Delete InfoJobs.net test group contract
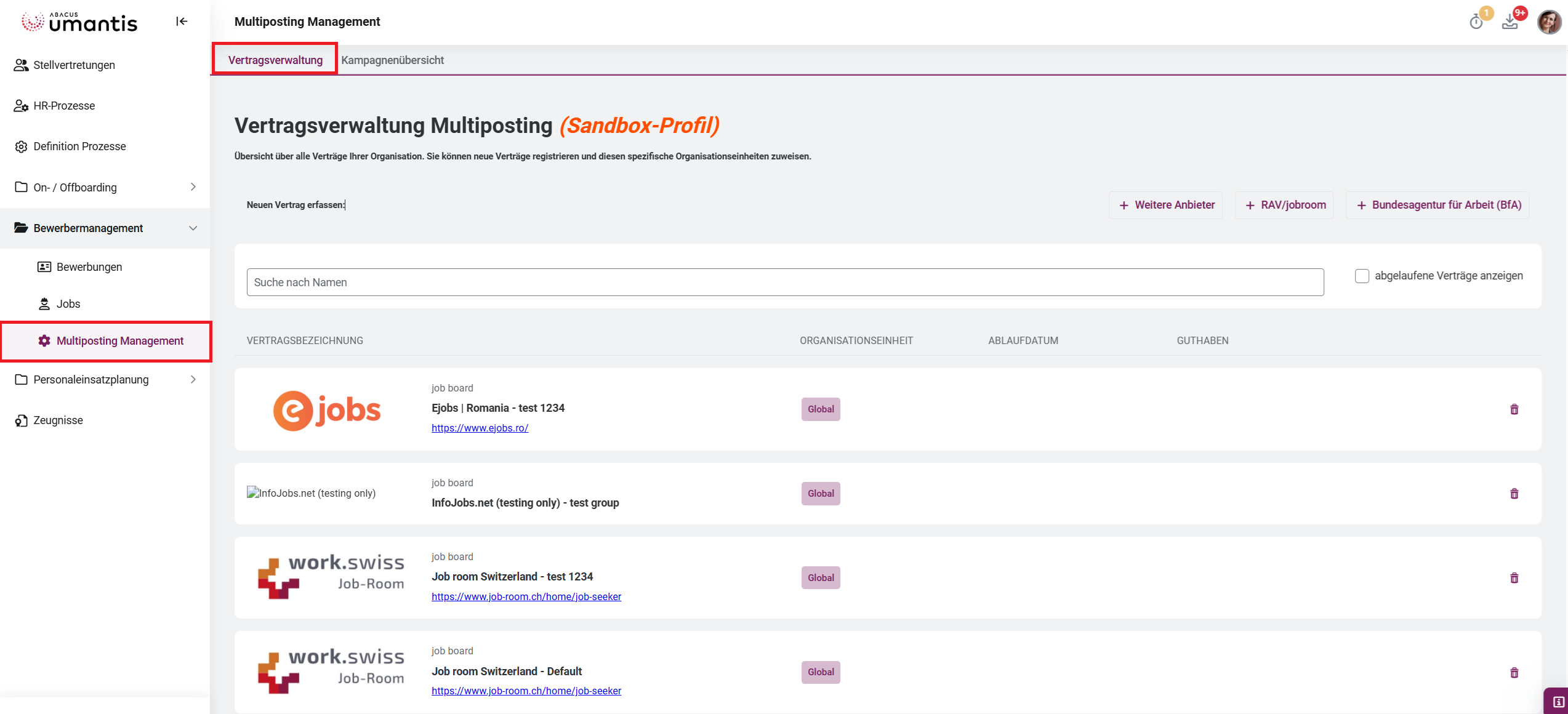 (x=1514, y=494)
